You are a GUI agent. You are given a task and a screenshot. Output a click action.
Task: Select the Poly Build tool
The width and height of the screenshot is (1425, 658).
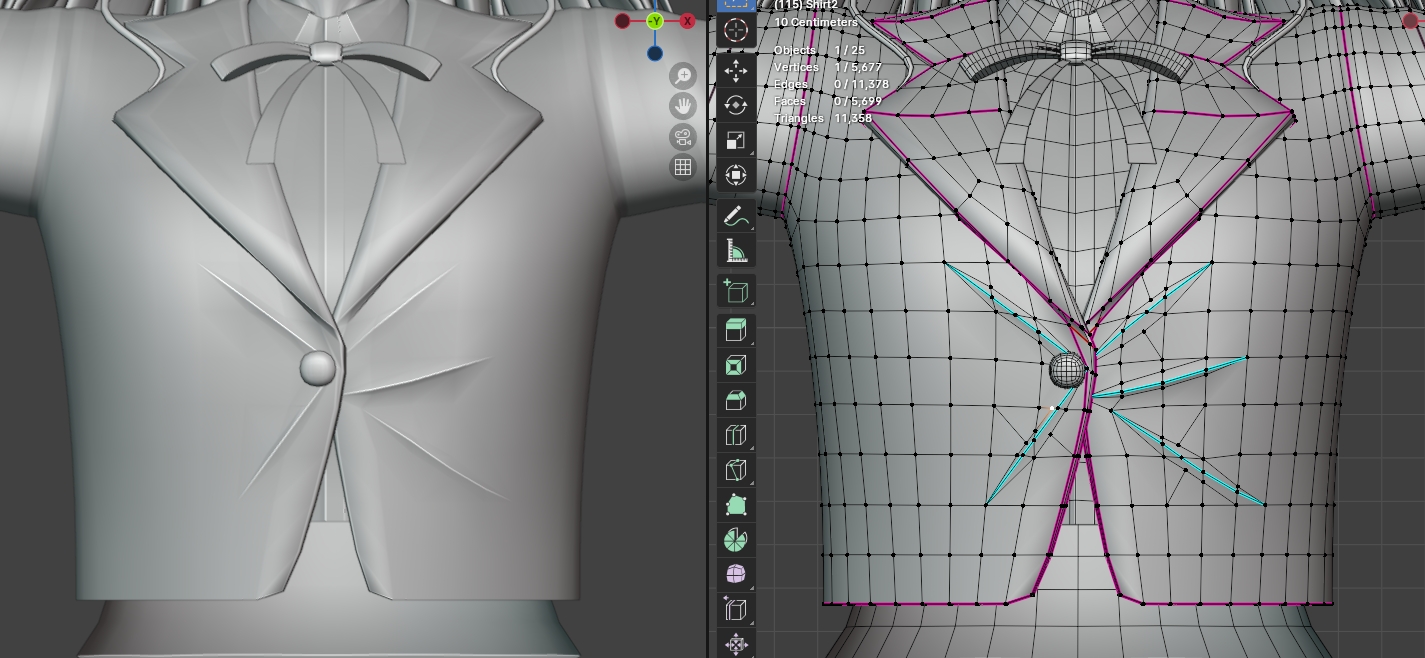pos(736,505)
